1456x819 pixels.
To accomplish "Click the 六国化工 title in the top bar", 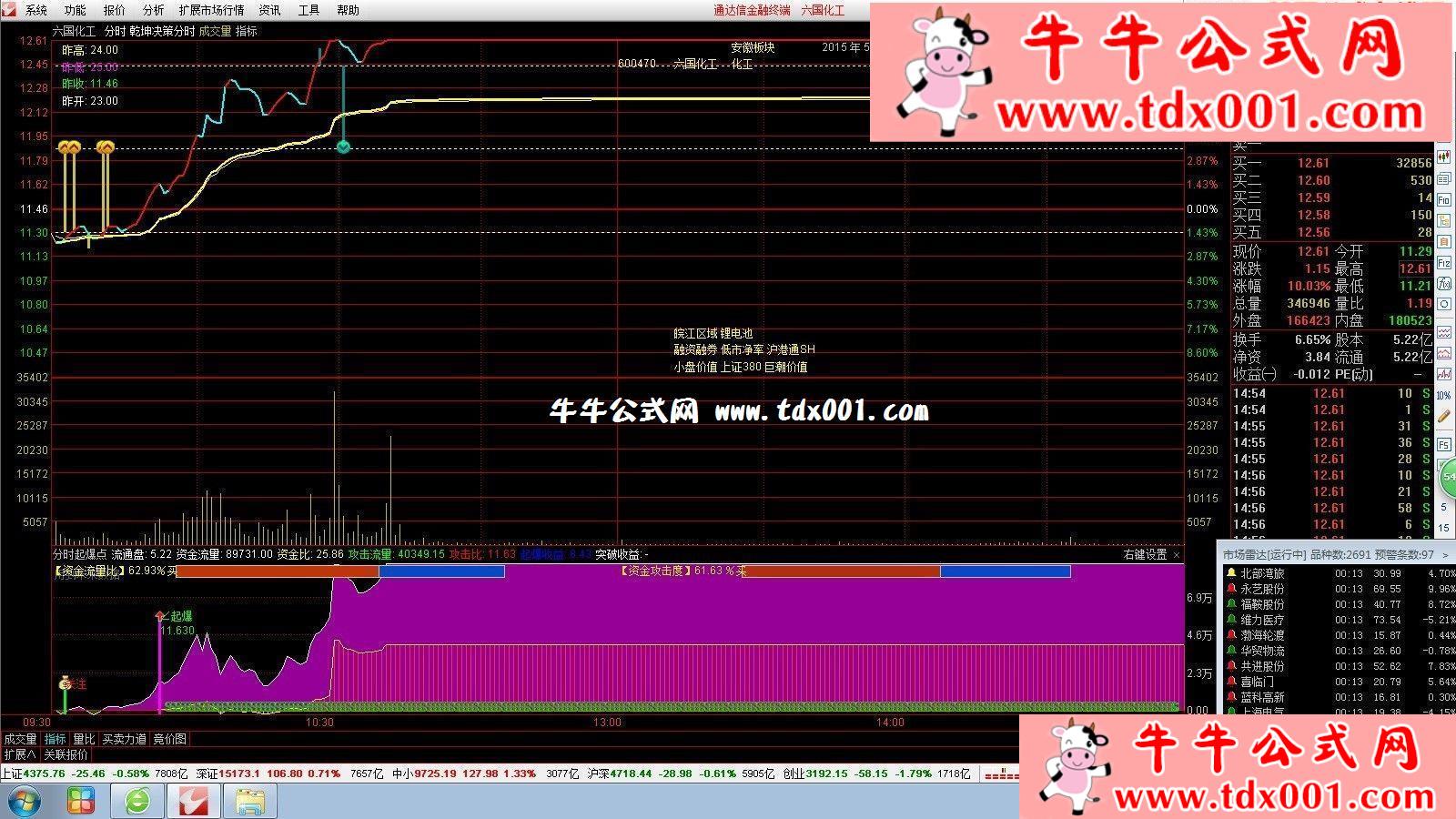I will click(823, 10).
